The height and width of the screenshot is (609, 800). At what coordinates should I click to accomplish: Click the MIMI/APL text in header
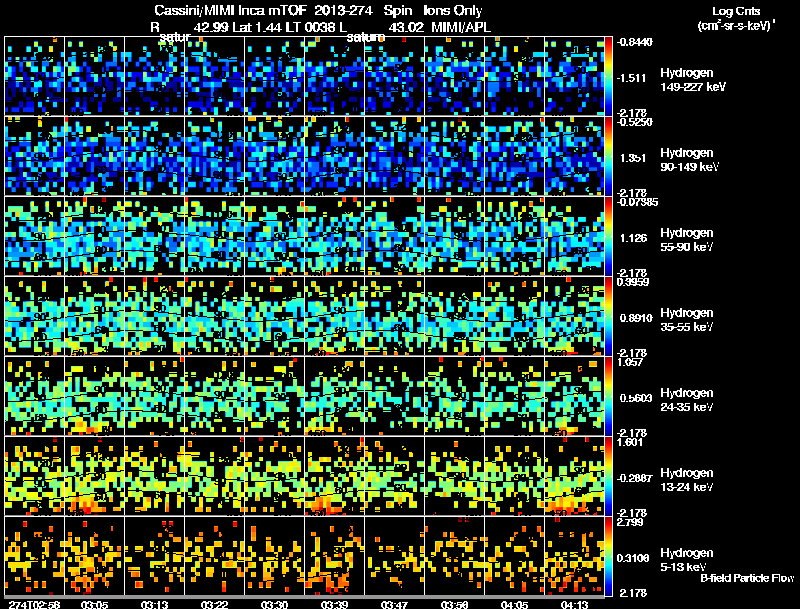461,27
